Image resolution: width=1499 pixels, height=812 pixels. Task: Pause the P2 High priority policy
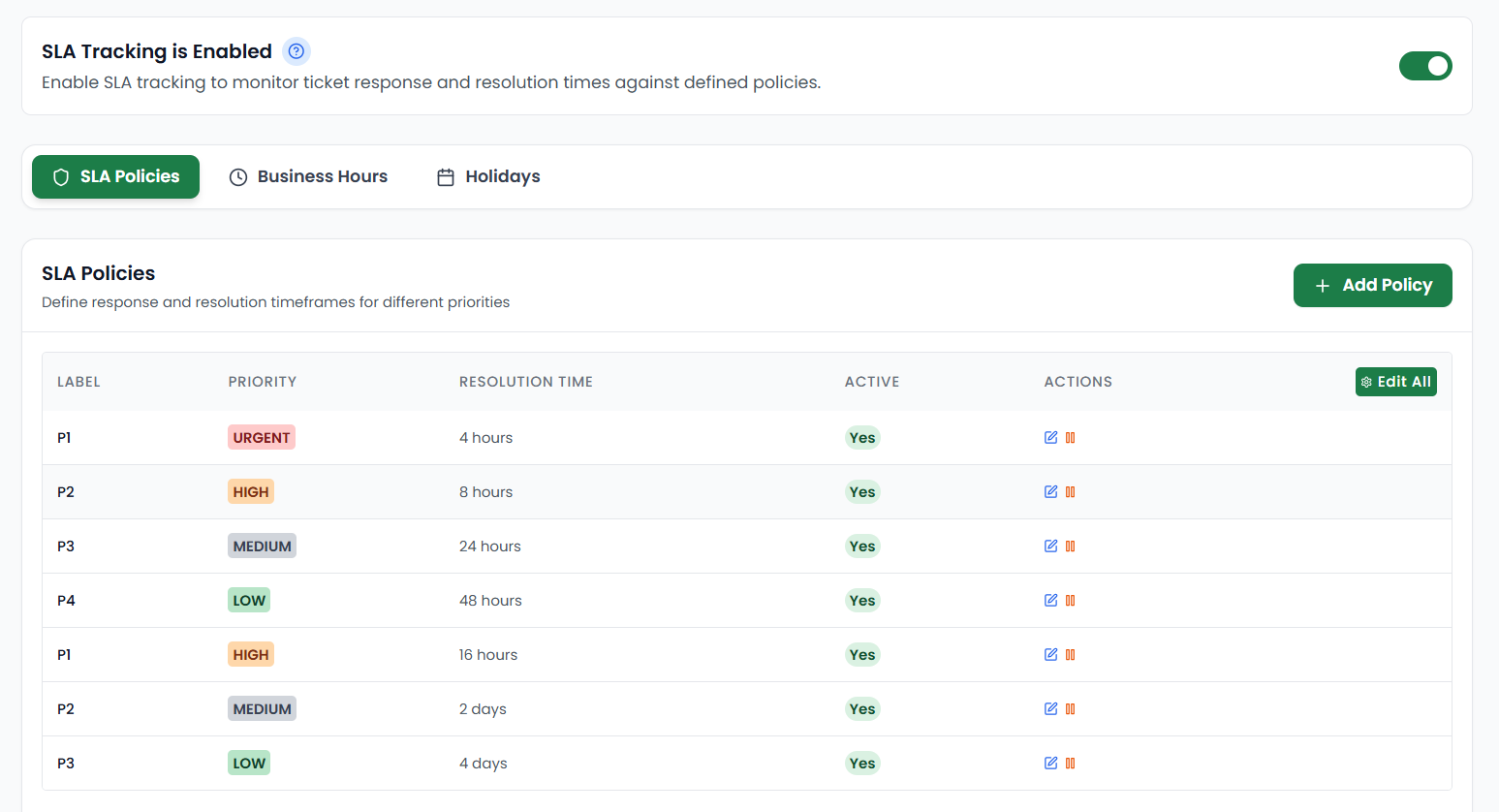click(1070, 491)
